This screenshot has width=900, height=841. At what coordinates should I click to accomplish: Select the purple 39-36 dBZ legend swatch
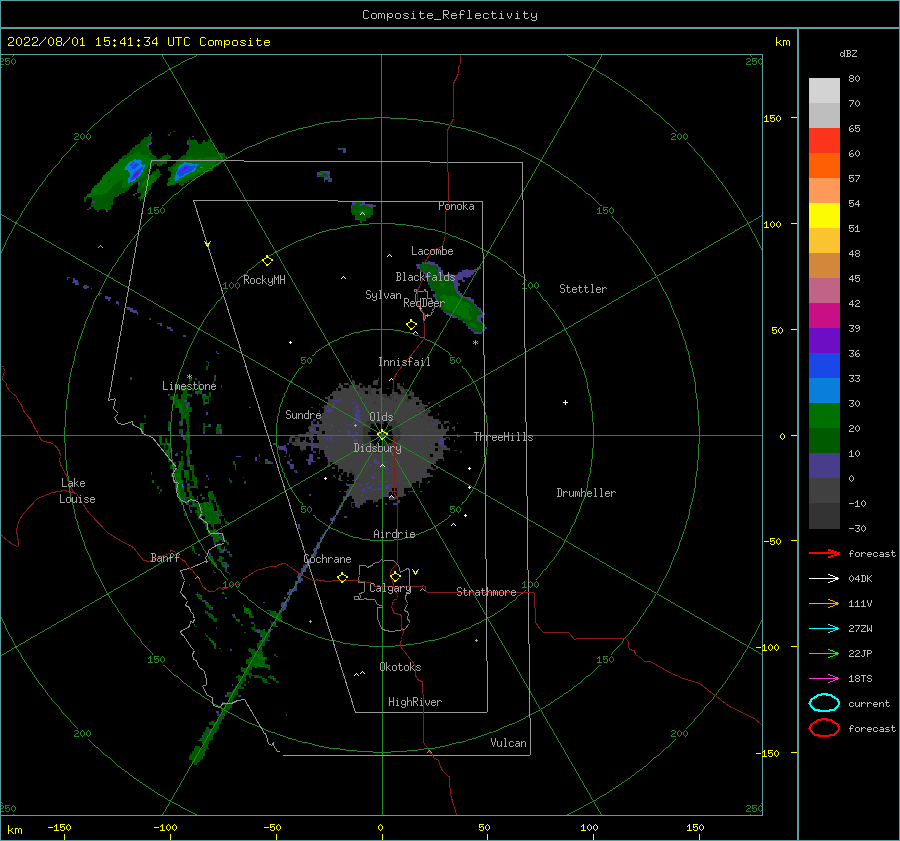[x=824, y=341]
